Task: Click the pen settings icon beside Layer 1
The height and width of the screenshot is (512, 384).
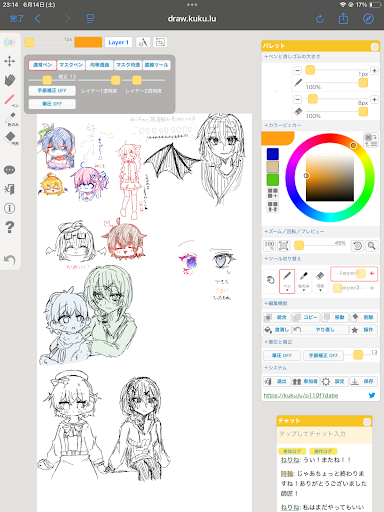Action: click(143, 42)
